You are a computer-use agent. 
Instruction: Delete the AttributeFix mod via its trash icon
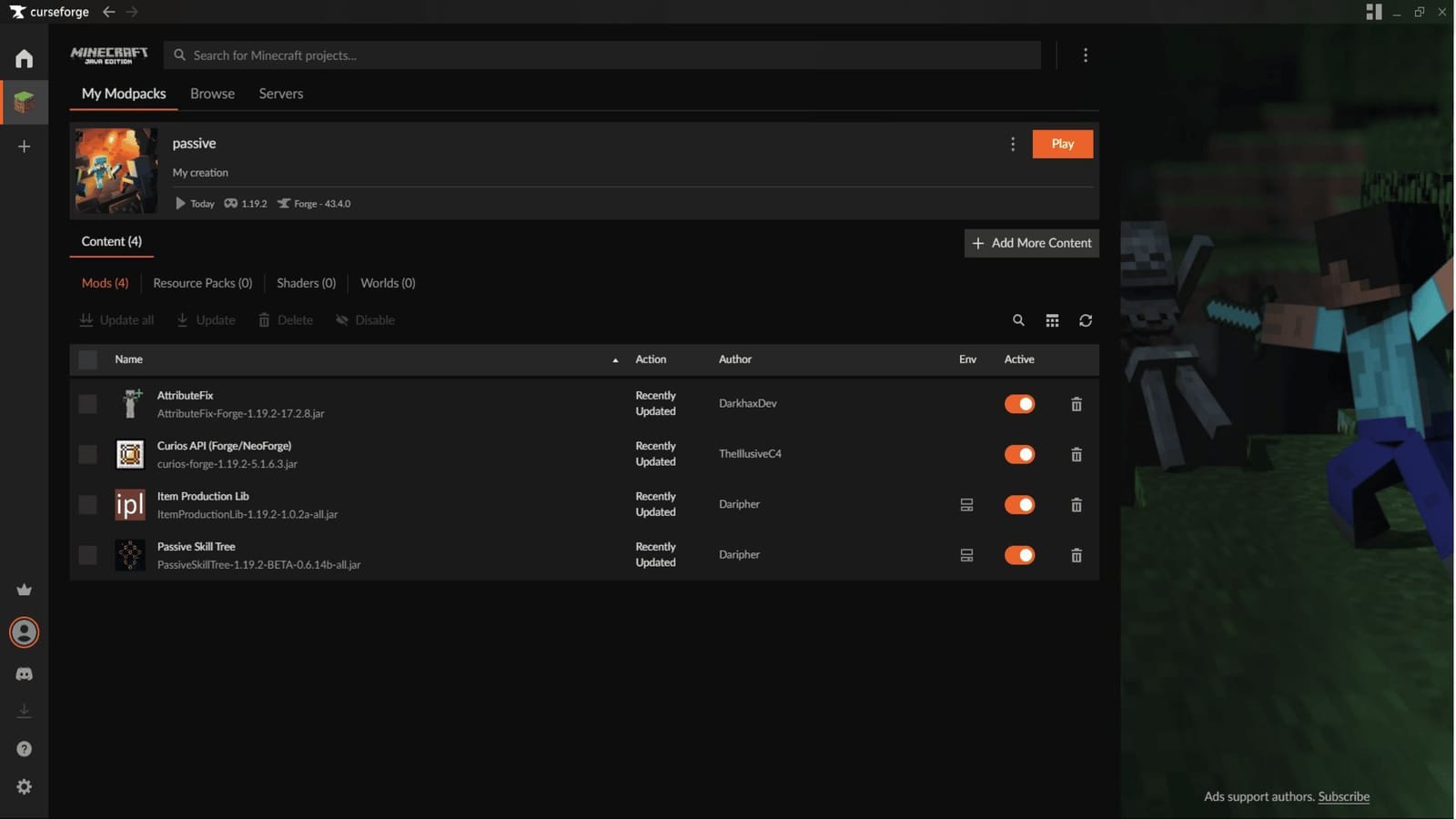pyautogui.click(x=1076, y=403)
